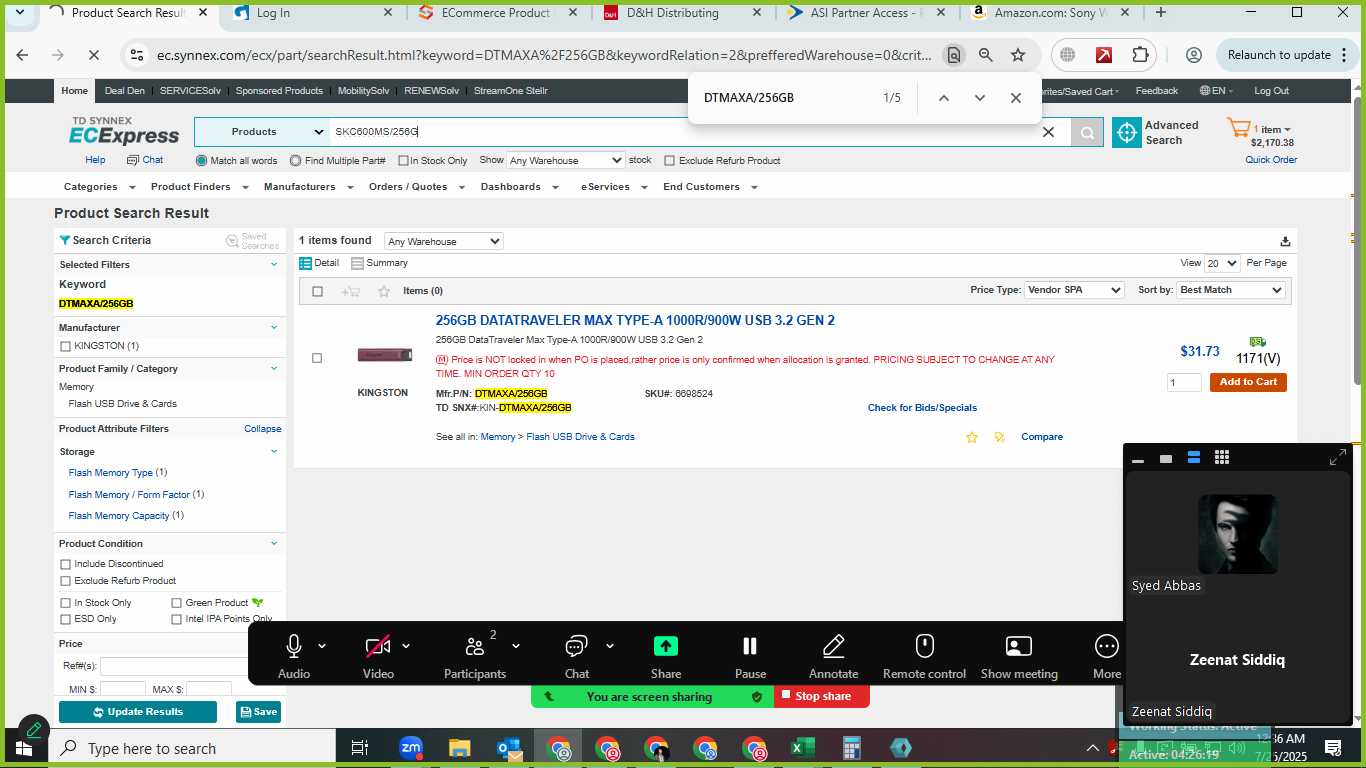Collapse the Manufacturer filter section
The width and height of the screenshot is (1366, 768).
(274, 327)
